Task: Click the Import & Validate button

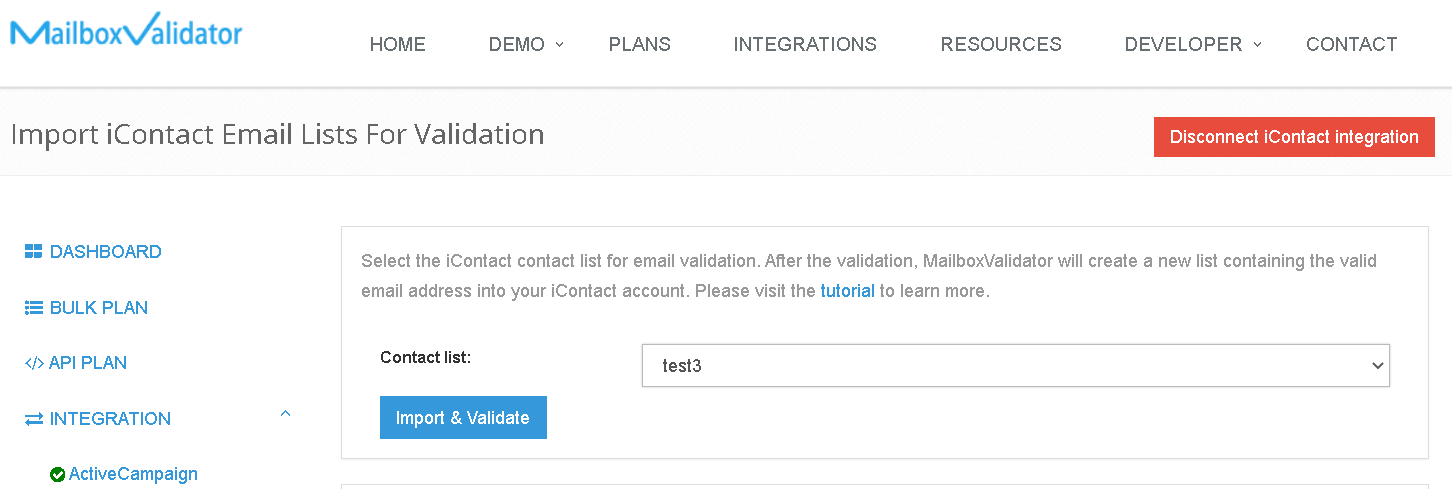Action: point(463,418)
